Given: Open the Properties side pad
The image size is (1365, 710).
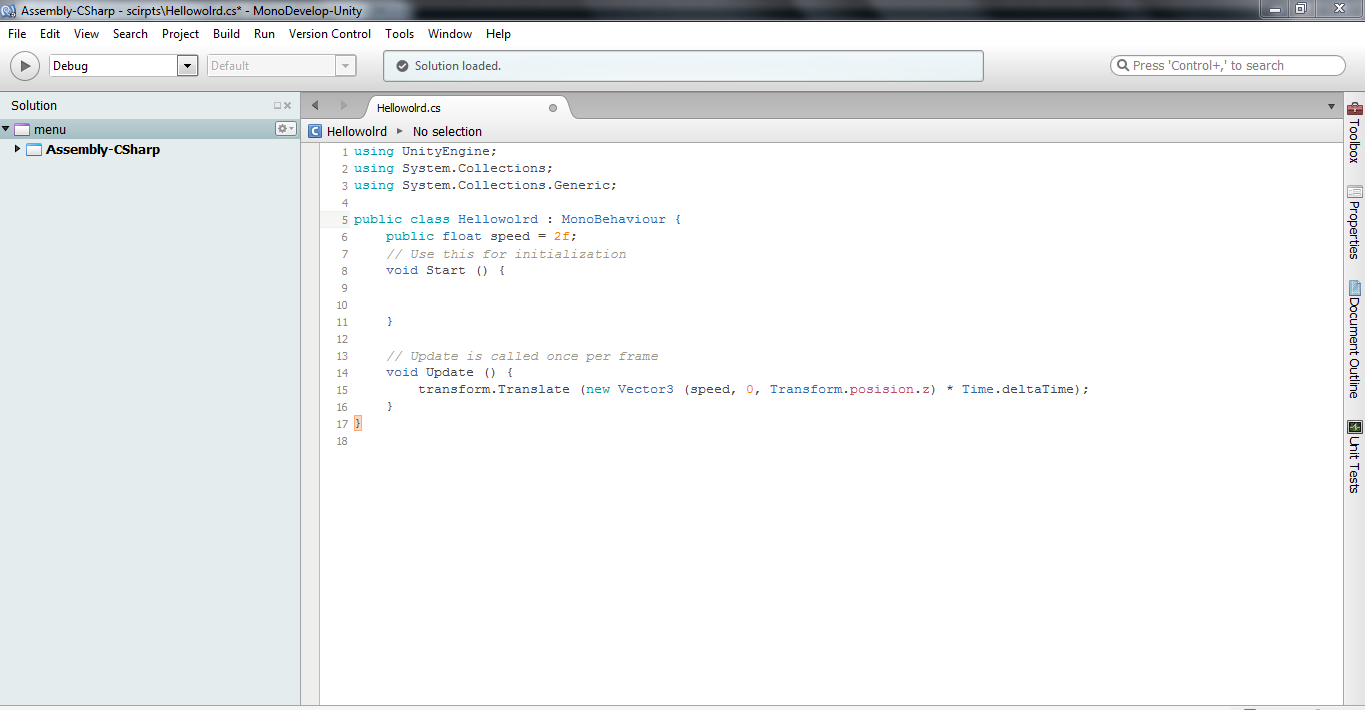Looking at the screenshot, I should [1355, 222].
